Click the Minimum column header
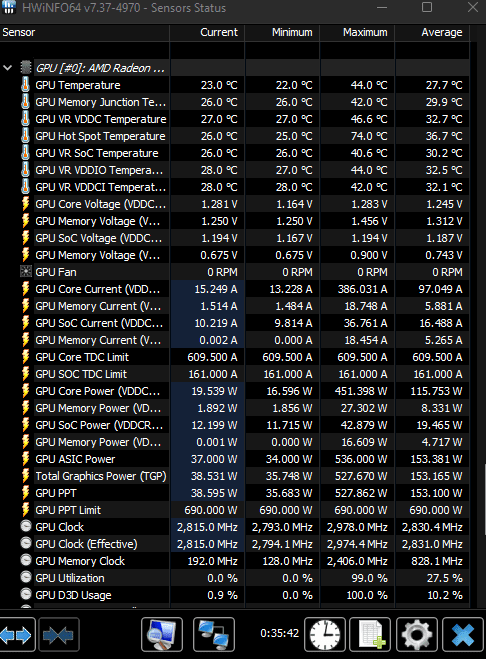This screenshot has width=486, height=659. [x=282, y=32]
